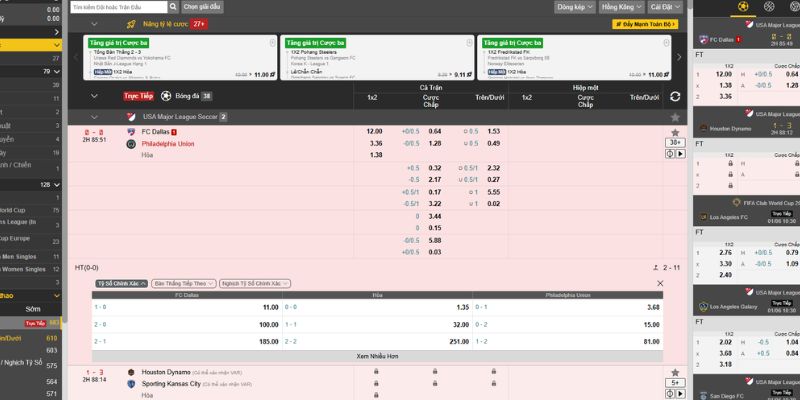
Task: Open info icon on 1X2 Fredrikstad FK card
Action: tap(666, 43)
